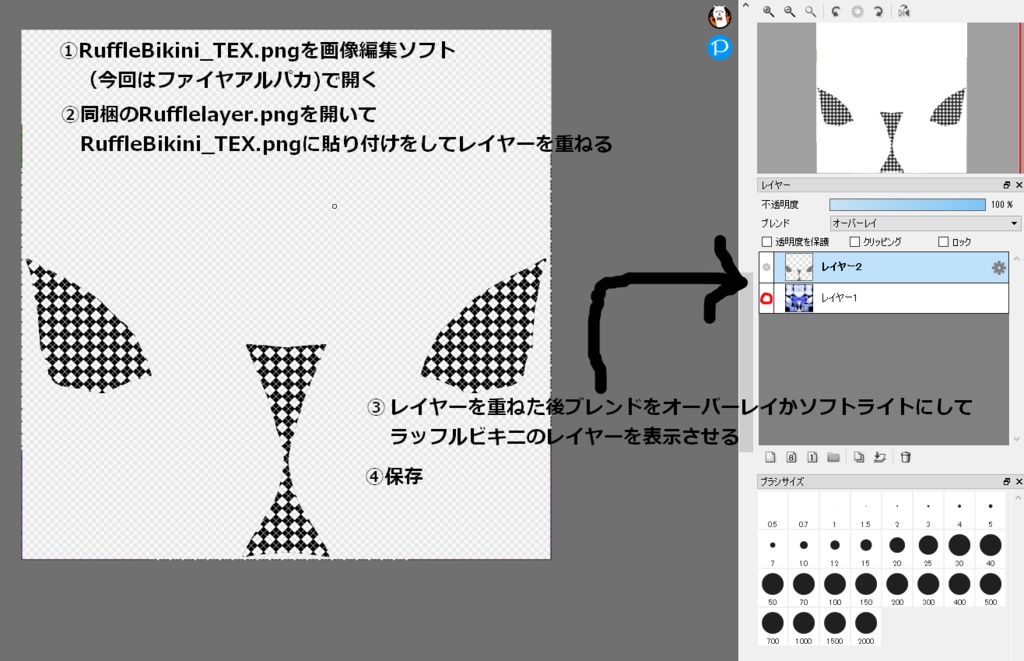This screenshot has width=1024, height=661.
Task: Duplicate the current layer
Action: (x=860, y=457)
